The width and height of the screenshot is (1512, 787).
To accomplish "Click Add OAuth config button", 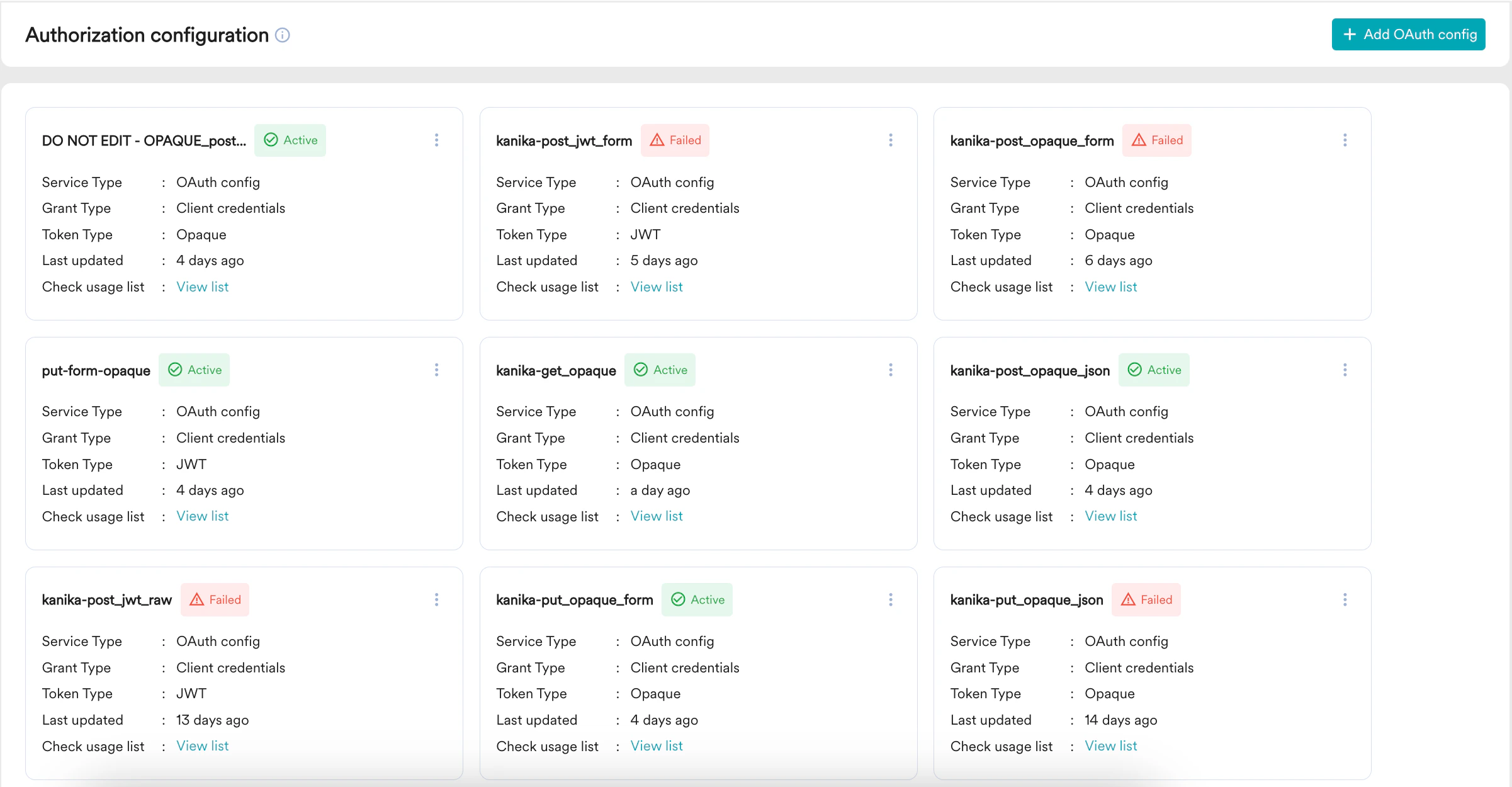I will (x=1408, y=34).
